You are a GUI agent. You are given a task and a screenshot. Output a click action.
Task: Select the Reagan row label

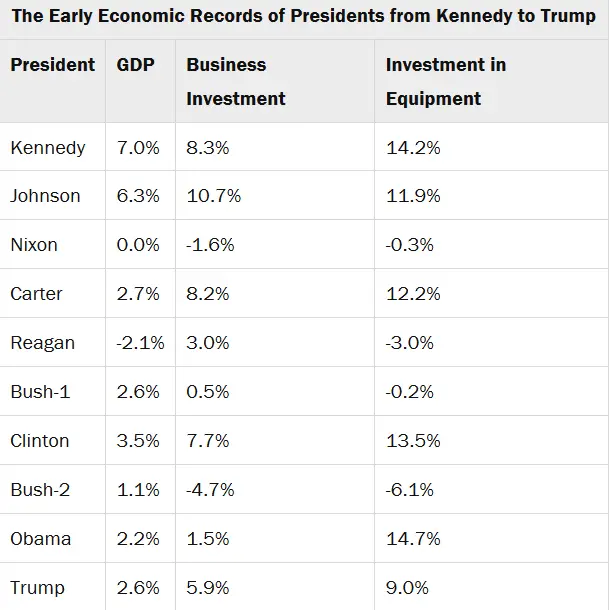click(43, 343)
